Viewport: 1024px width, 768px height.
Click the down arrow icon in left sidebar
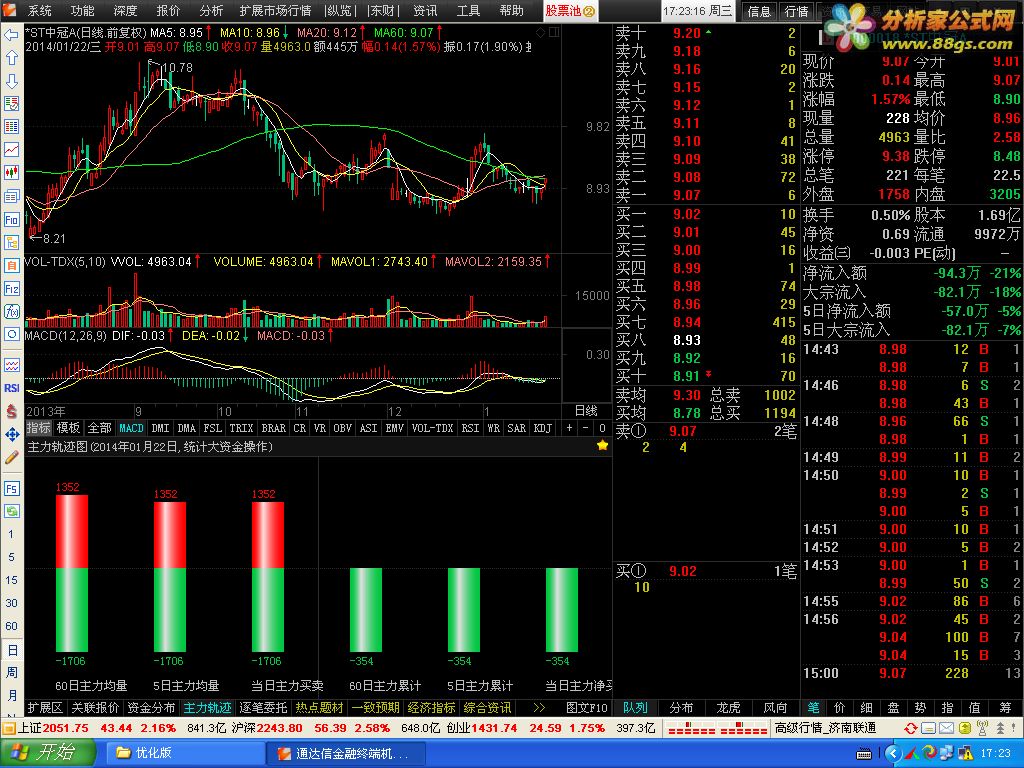(11, 82)
